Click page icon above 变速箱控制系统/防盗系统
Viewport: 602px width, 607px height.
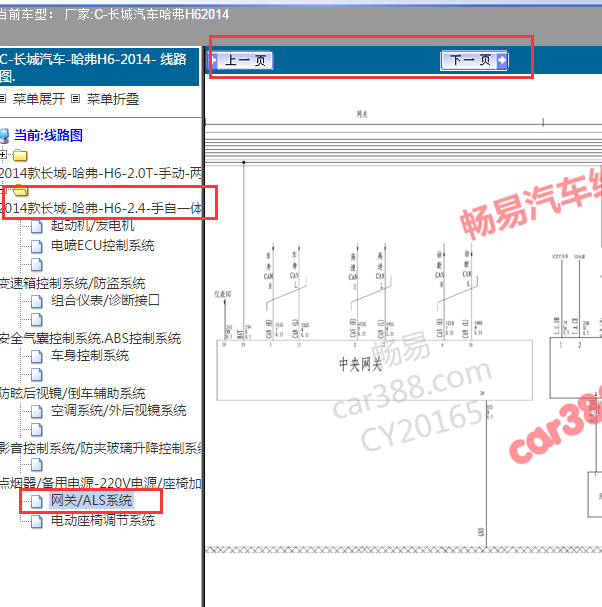point(37,265)
